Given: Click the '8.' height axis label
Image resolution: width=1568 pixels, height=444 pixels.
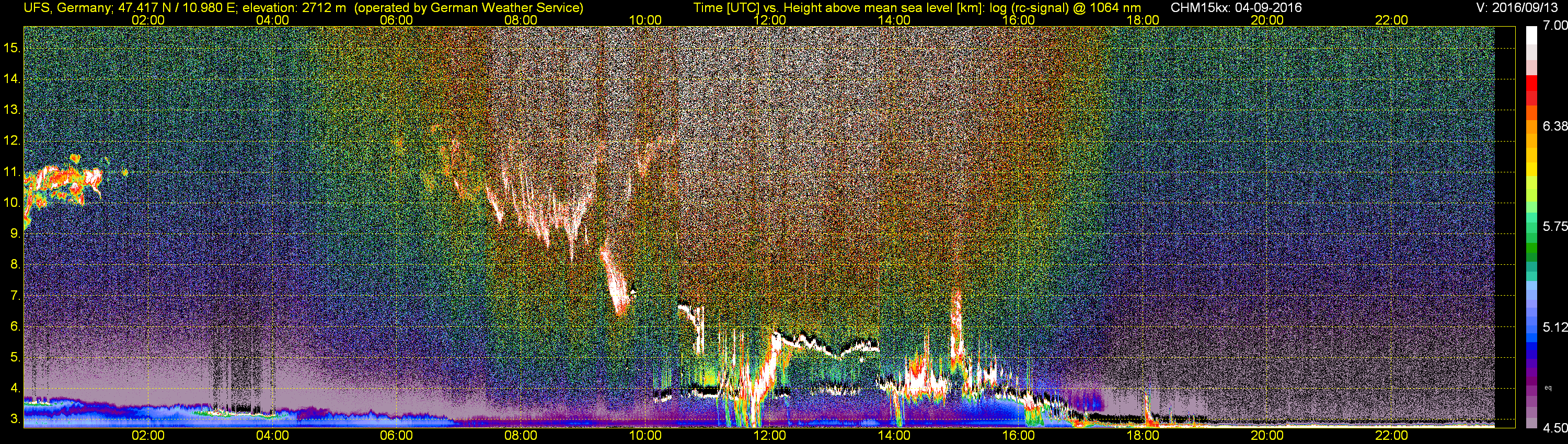Looking at the screenshot, I should pos(15,265).
